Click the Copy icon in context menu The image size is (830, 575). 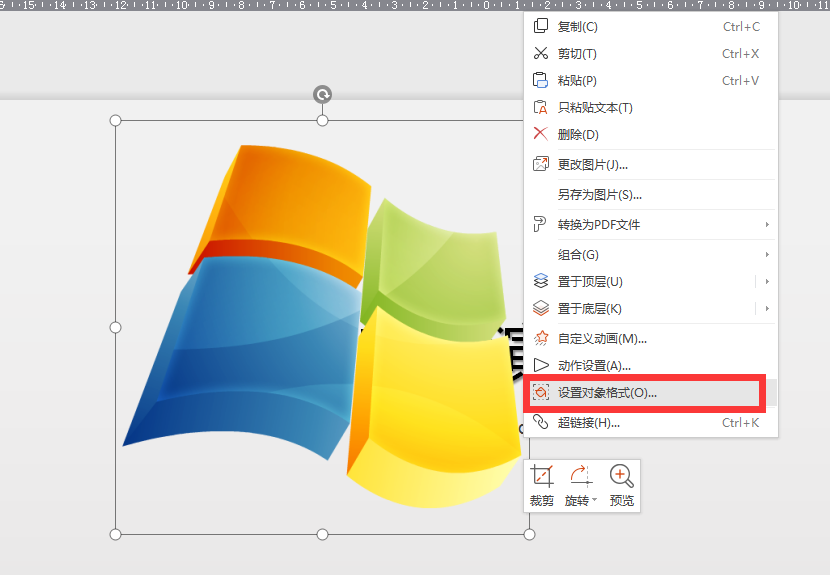(x=540, y=26)
